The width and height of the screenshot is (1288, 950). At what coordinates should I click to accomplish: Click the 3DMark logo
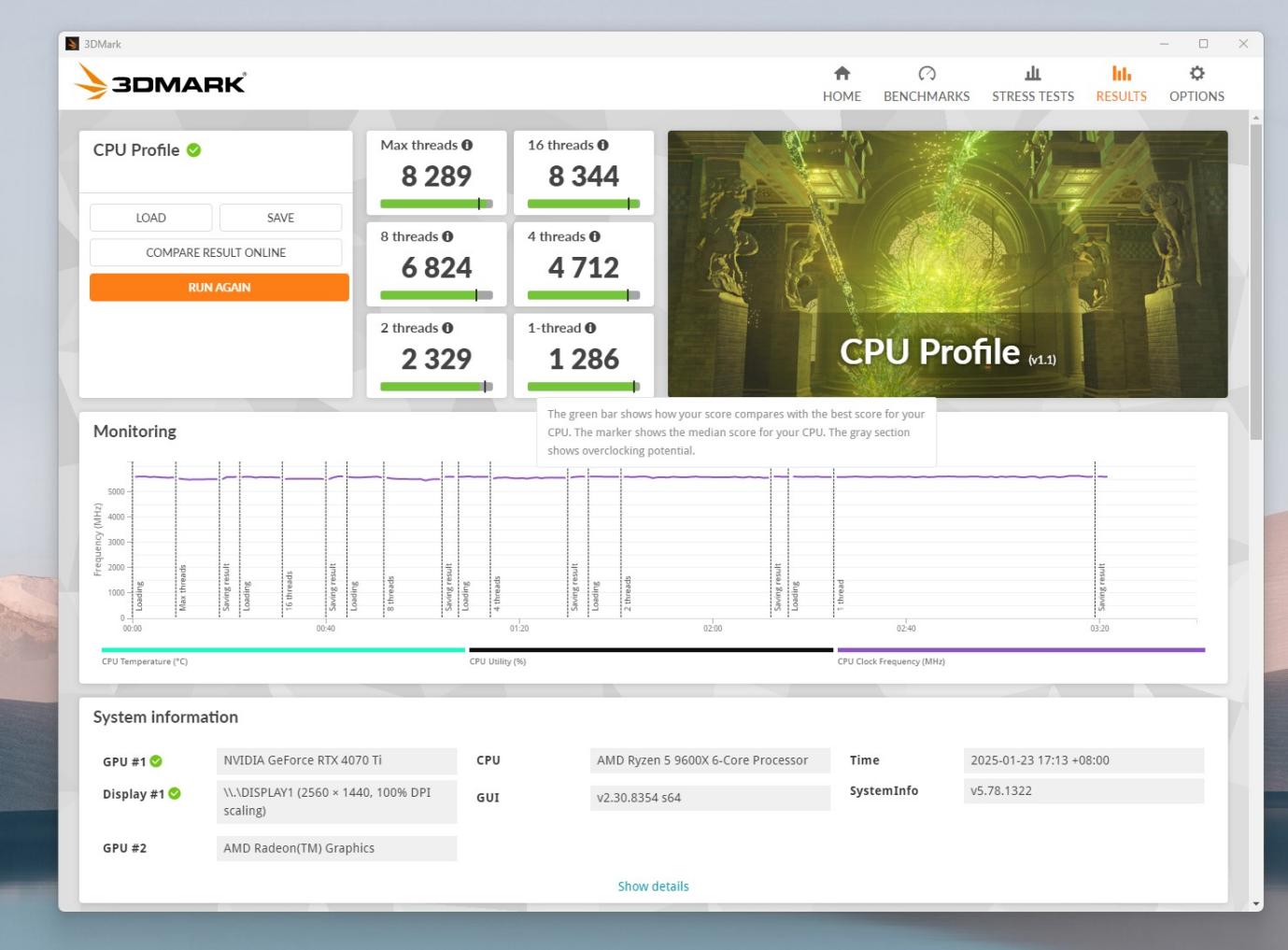(160, 82)
